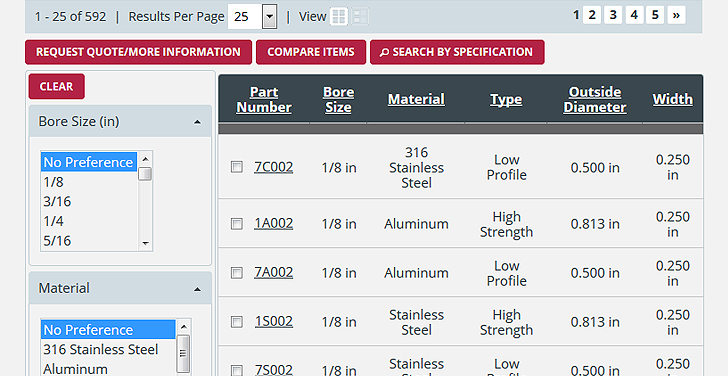Clear all selected filters
The height and width of the screenshot is (376, 728).
[x=57, y=86]
